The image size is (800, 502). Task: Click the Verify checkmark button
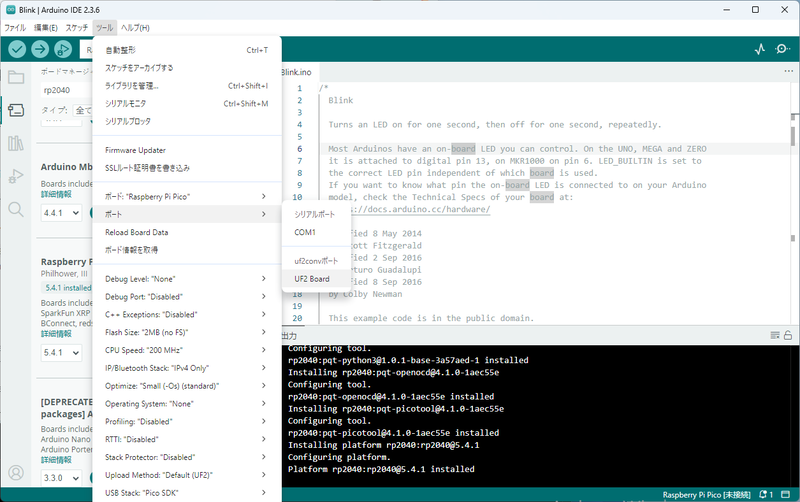coord(17,49)
